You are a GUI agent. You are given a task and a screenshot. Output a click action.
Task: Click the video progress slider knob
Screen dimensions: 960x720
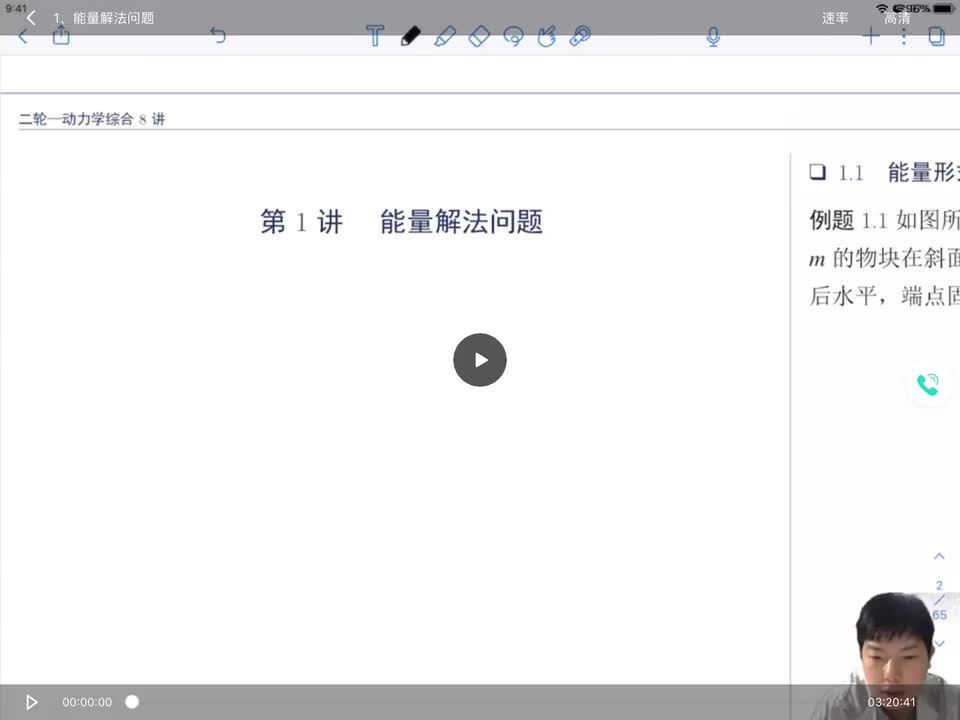(x=132, y=702)
